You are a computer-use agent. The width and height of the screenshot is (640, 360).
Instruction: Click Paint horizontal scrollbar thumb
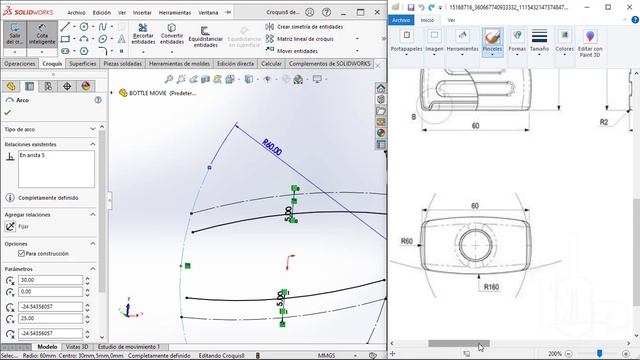click(459, 344)
